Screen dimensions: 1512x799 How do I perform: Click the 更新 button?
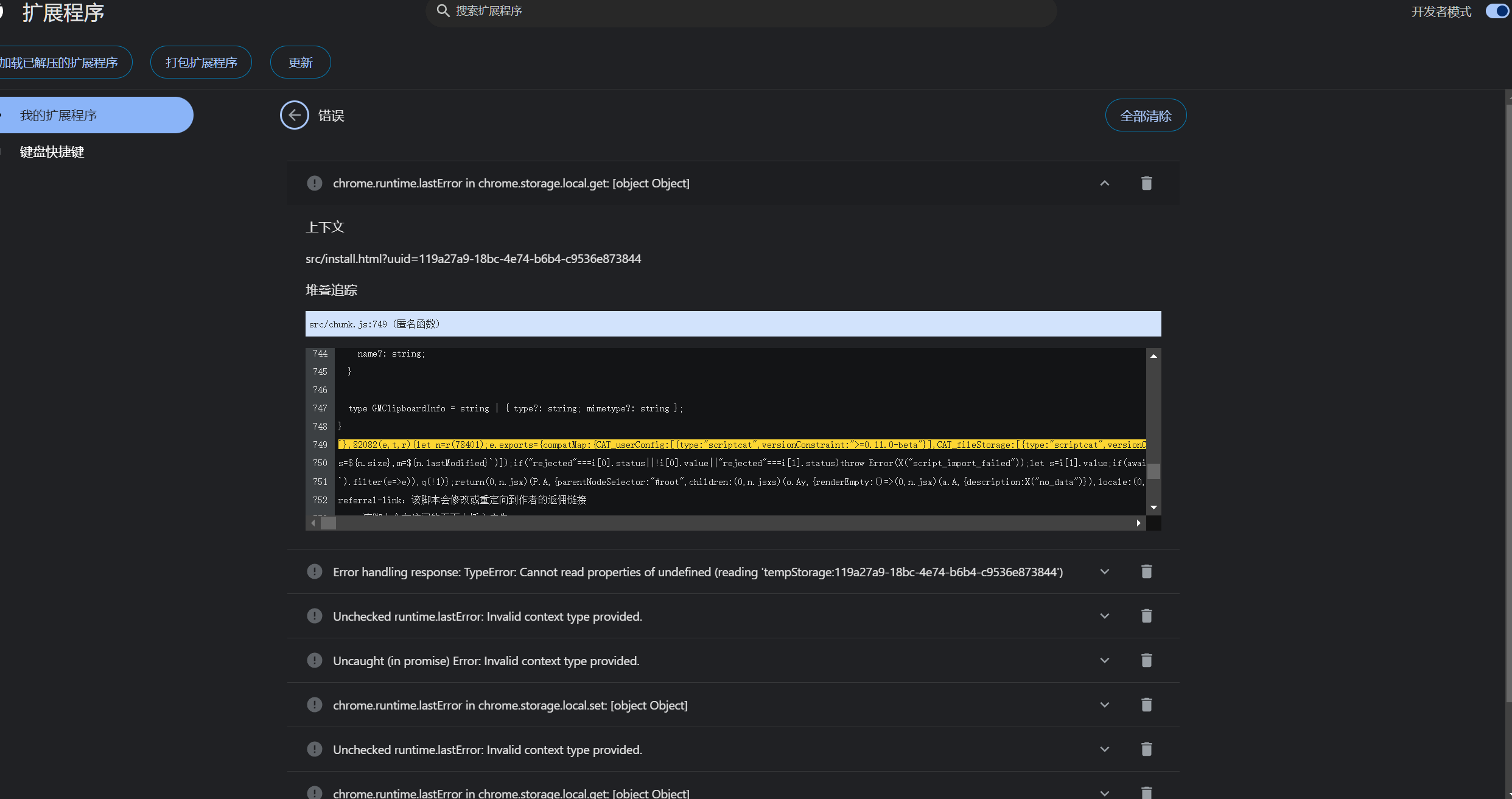pyautogui.click(x=300, y=62)
